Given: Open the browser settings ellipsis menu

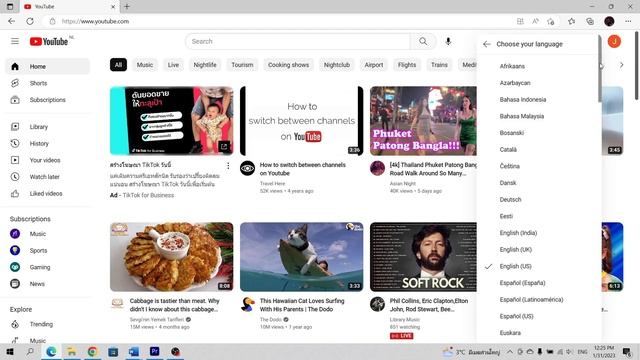Looking at the screenshot, I should [628, 21].
